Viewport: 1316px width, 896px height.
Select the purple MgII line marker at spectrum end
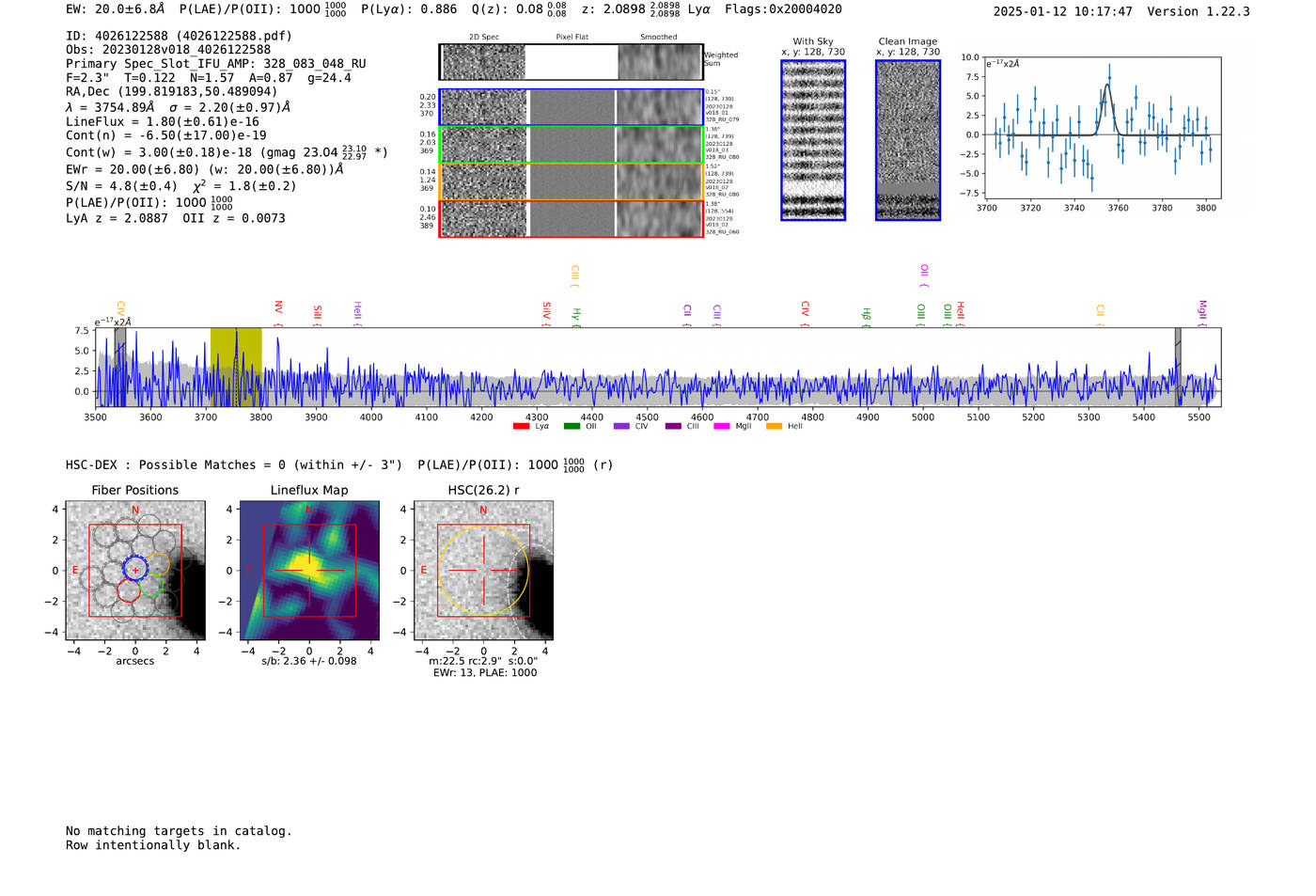coord(1202,312)
